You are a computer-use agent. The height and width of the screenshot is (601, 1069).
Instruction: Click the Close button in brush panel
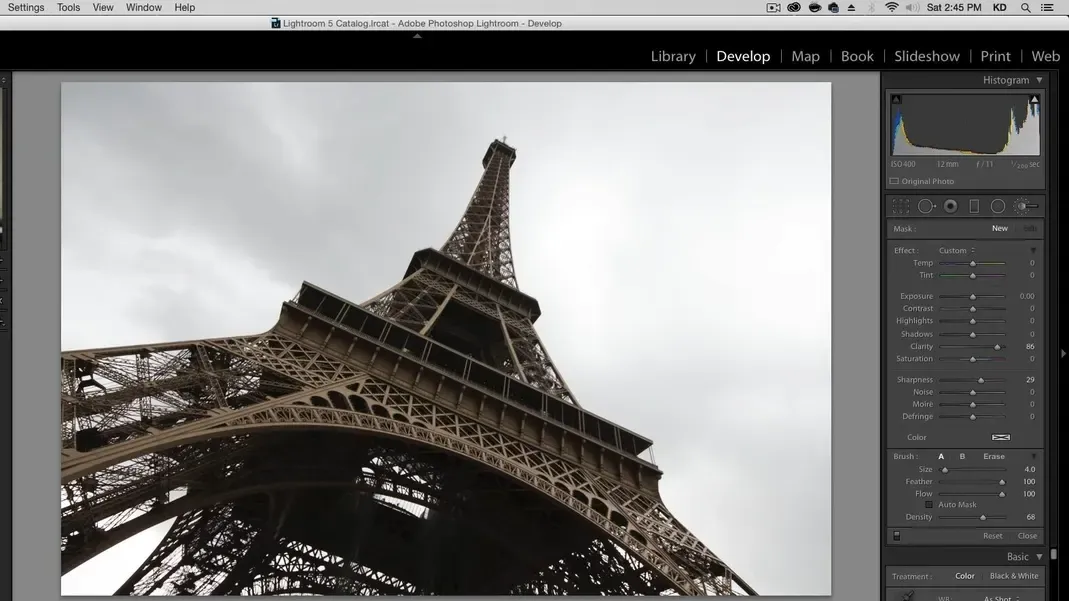coord(1027,536)
